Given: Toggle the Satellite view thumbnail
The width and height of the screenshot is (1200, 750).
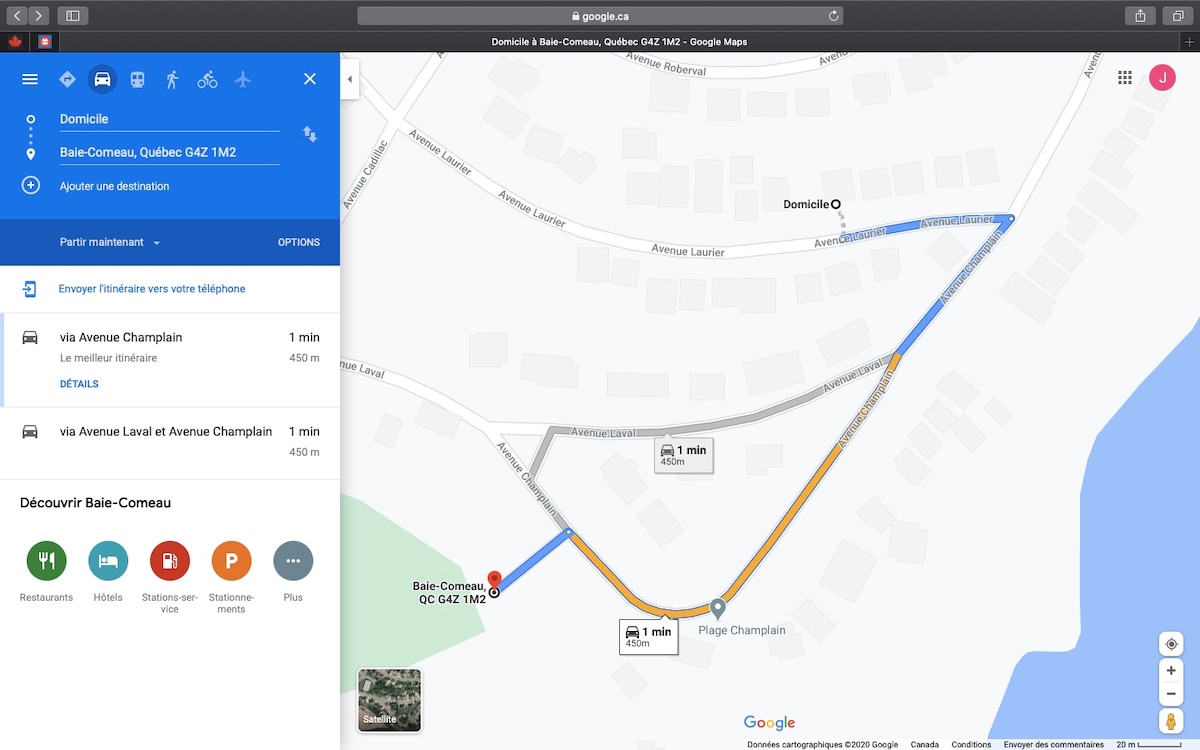Looking at the screenshot, I should pos(389,700).
